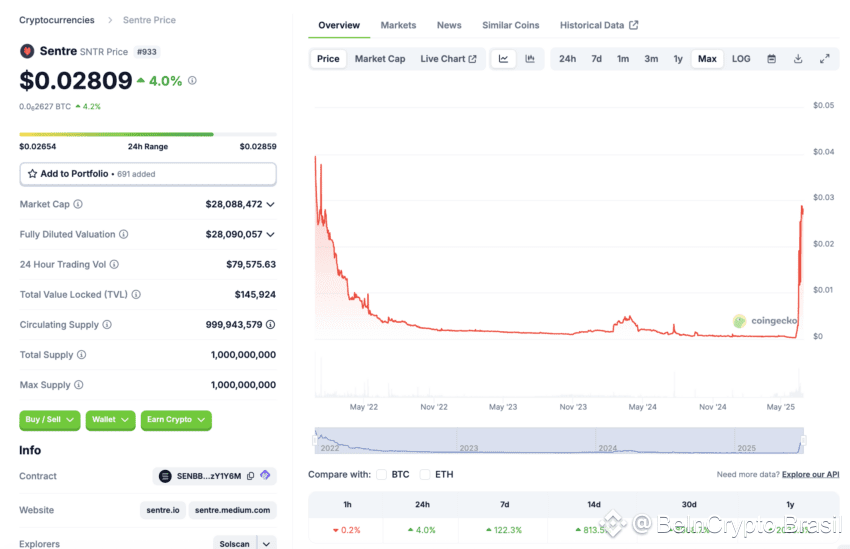This screenshot has height=549, width=850.
Task: Open 24 Hour Trading Vol info icon
Action: (114, 264)
